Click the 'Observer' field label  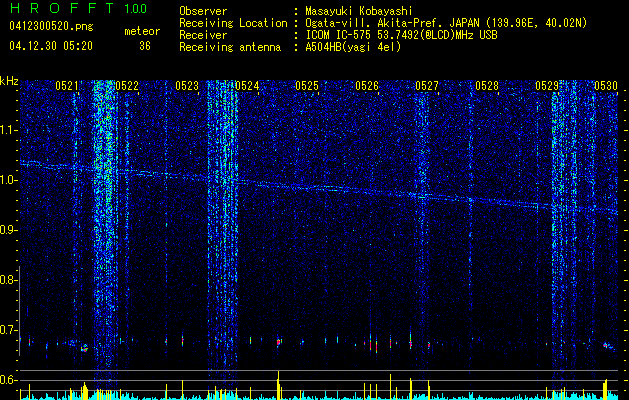tap(203, 11)
